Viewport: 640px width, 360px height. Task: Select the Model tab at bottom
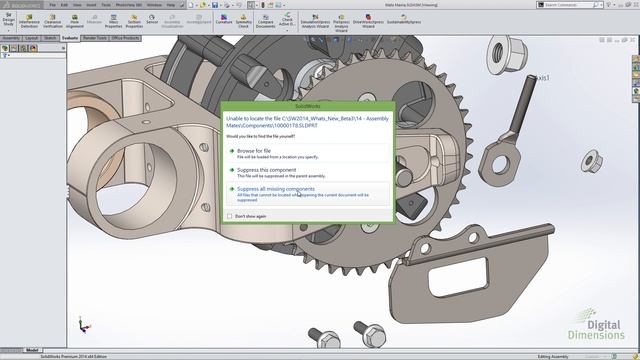point(32,350)
